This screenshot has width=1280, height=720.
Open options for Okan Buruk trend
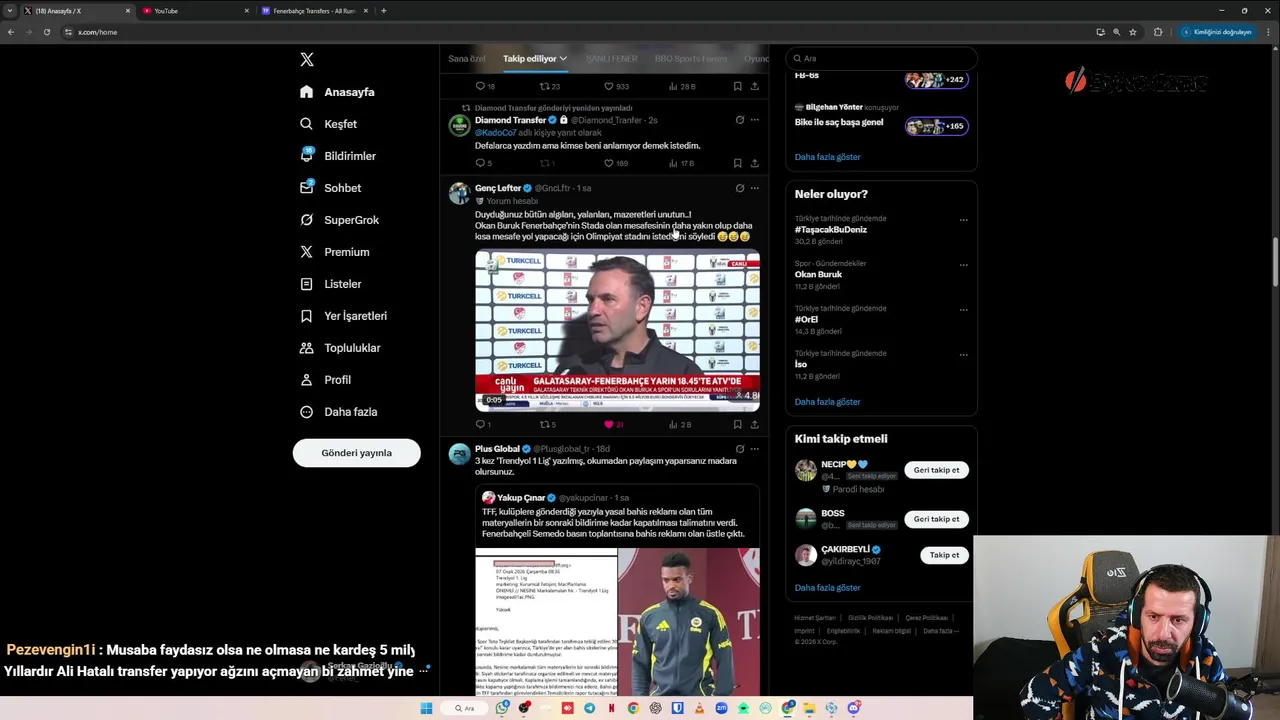click(963, 265)
